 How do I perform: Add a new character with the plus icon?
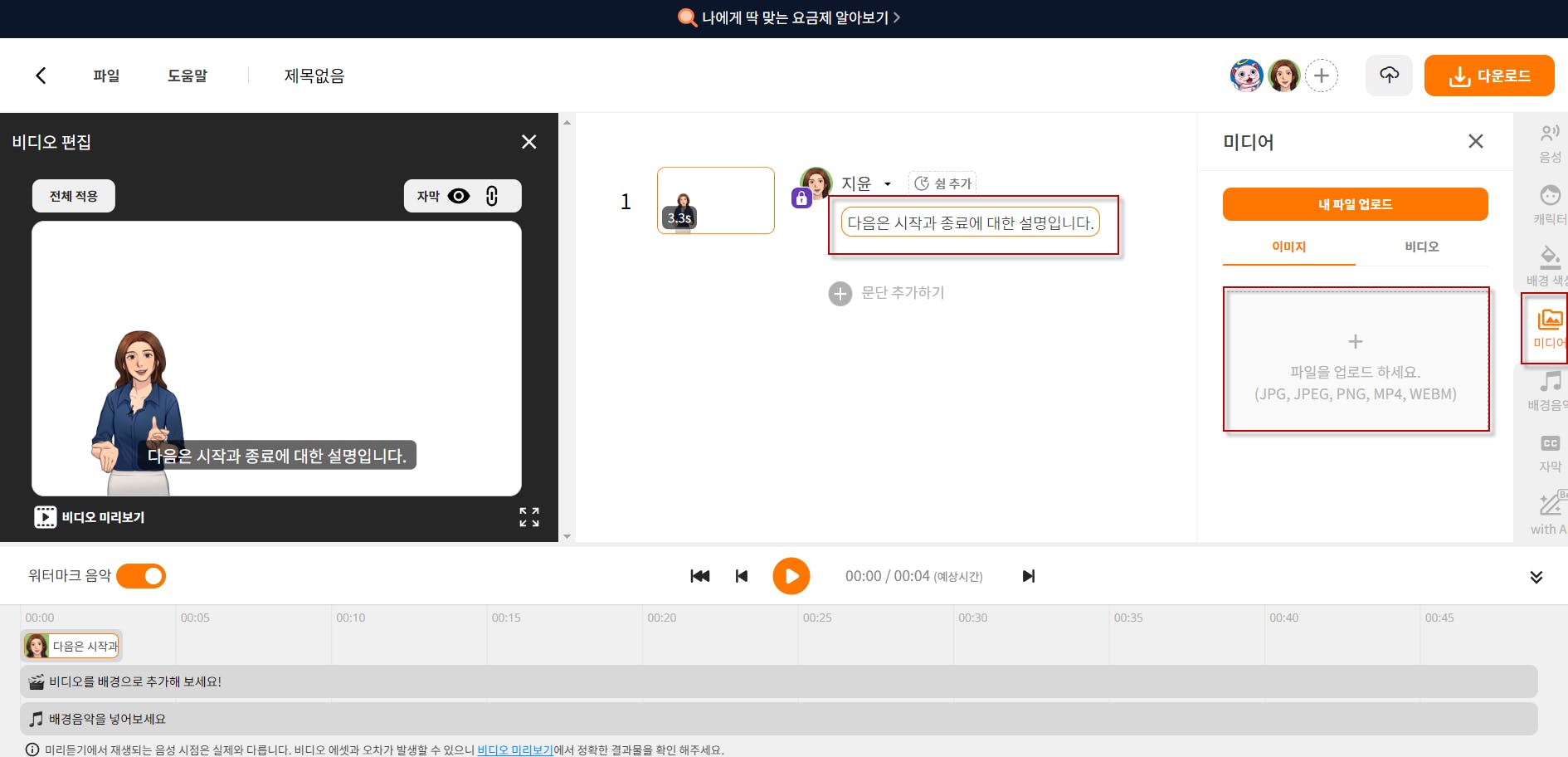[x=1322, y=76]
